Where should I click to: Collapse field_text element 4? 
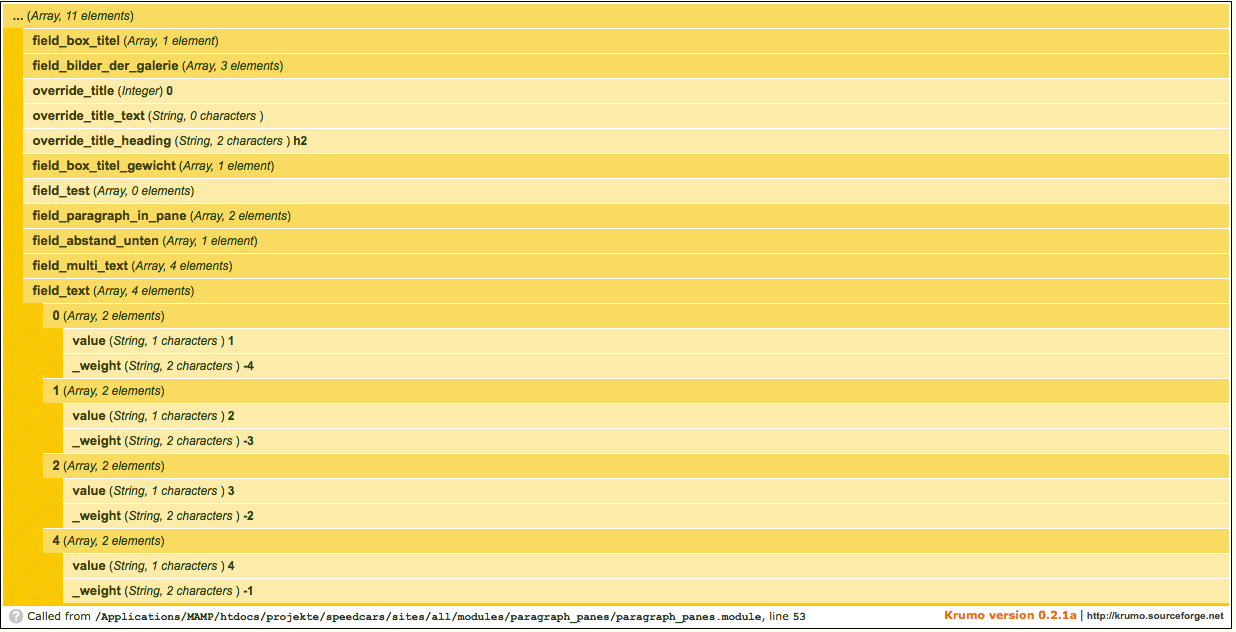pyautogui.click(x=636, y=541)
